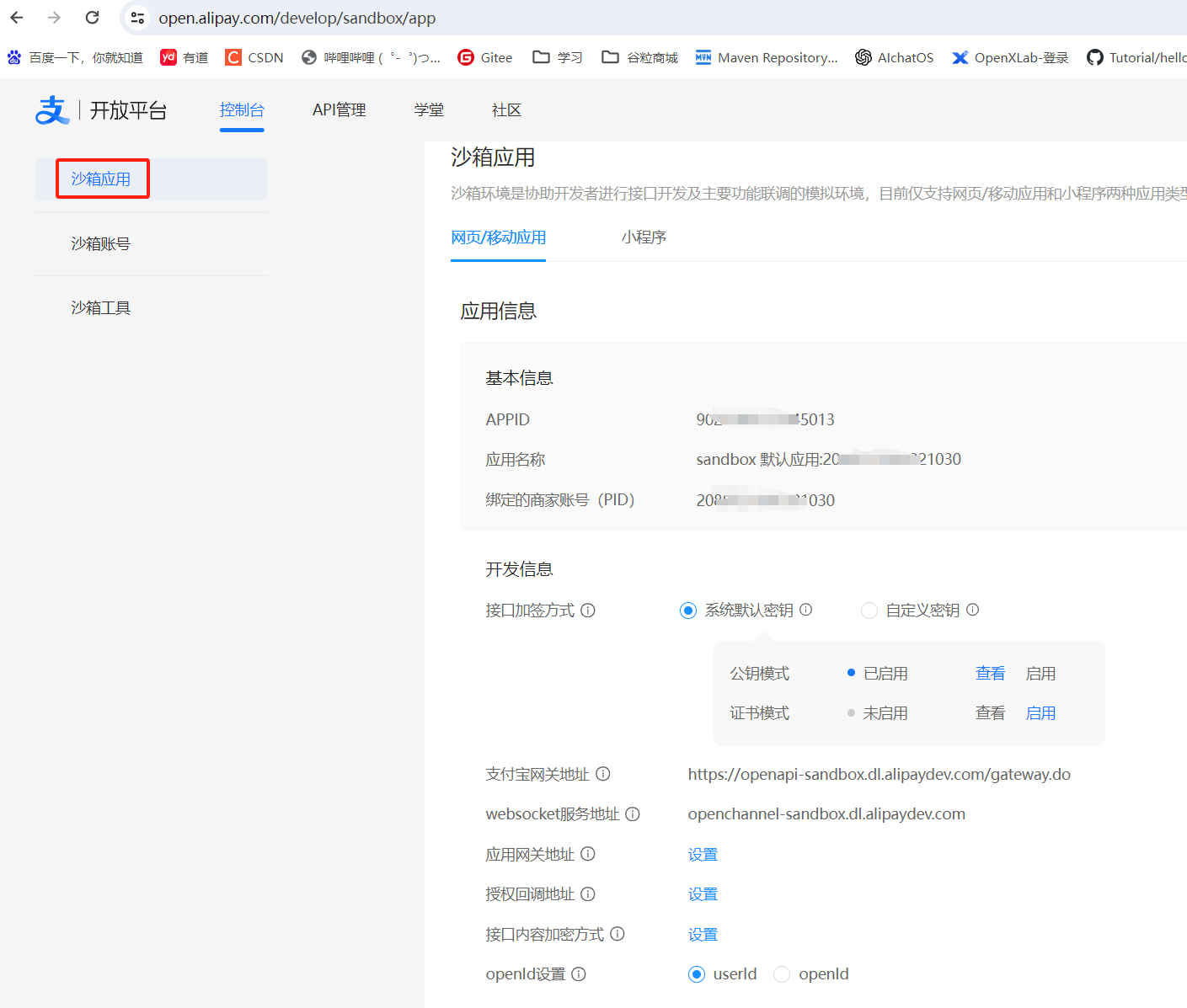Viewport: 1187px width, 1008px height.
Task: Select the userId radio option
Action: tap(697, 974)
